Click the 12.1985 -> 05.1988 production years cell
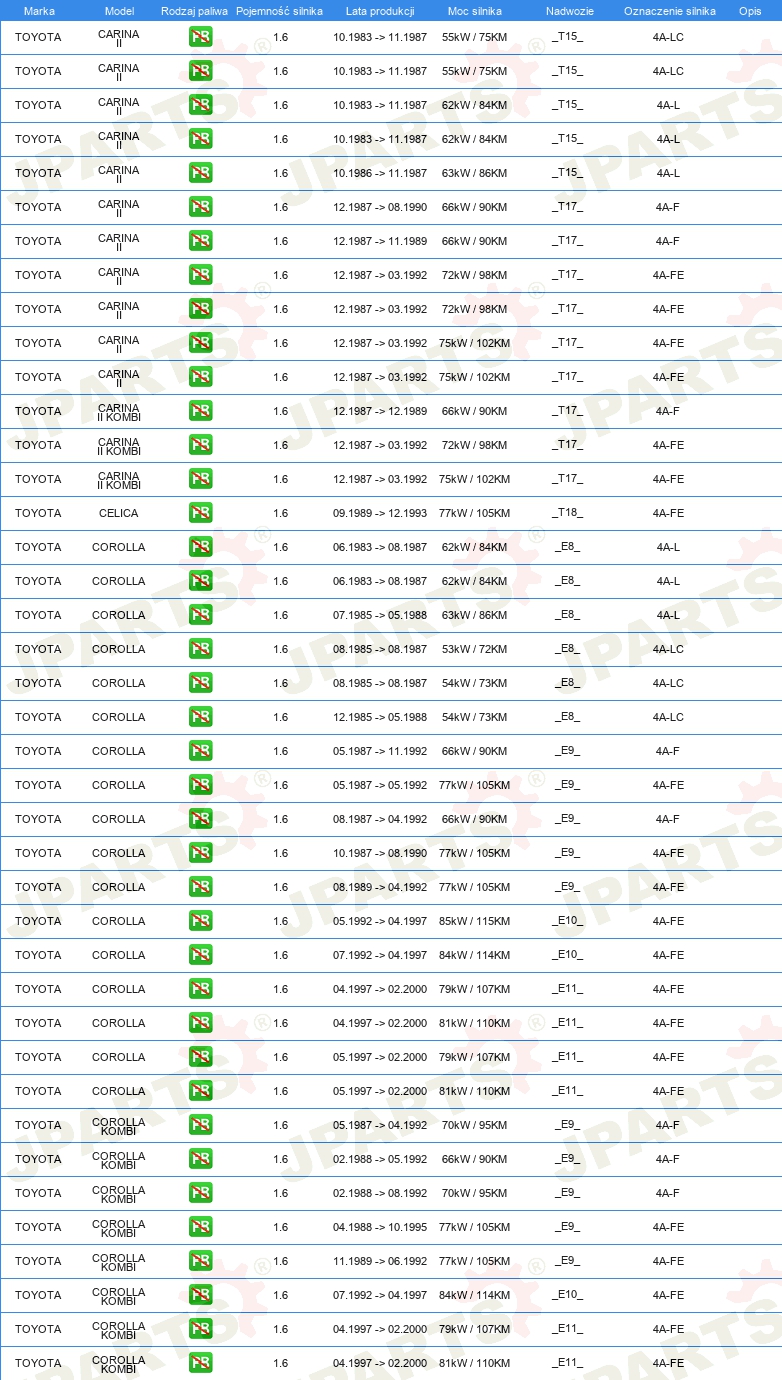 (380, 717)
